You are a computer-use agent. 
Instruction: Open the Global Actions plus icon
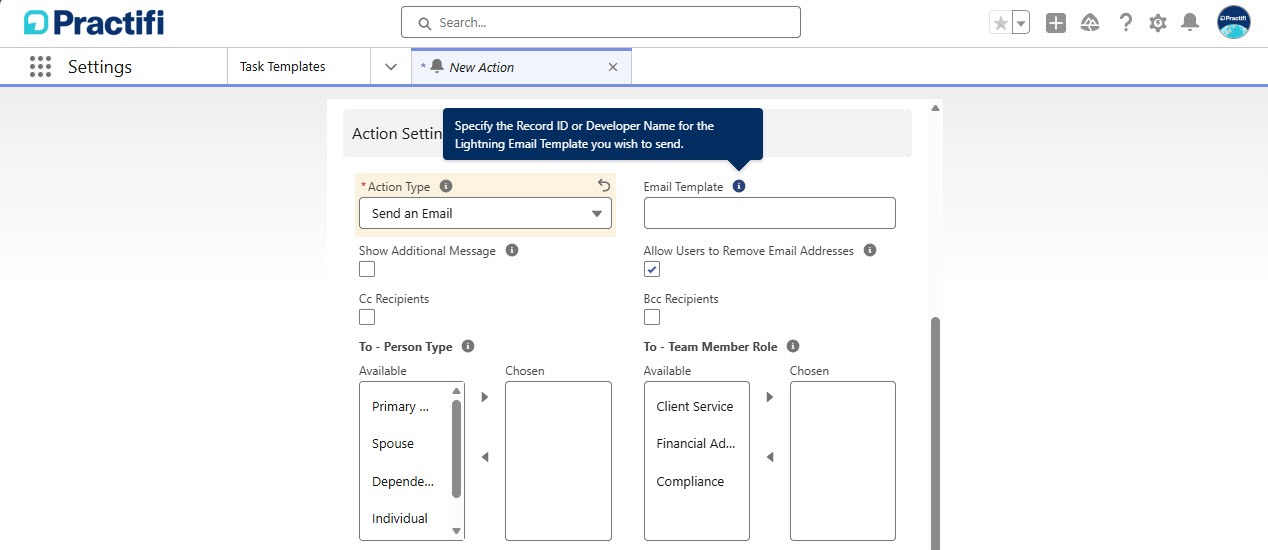(1056, 23)
